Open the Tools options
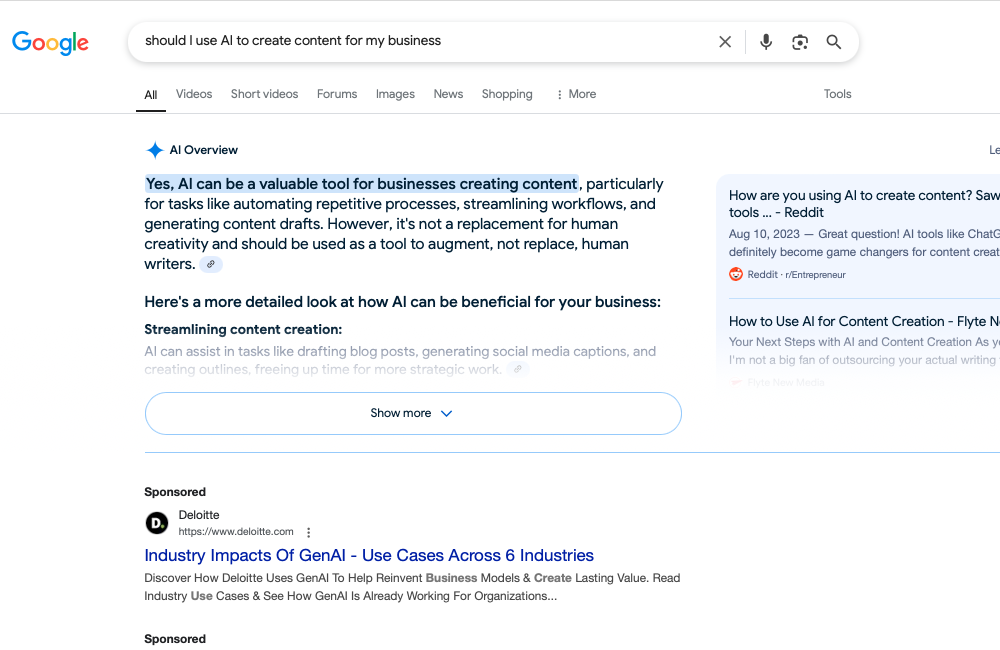The width and height of the screenshot is (1000, 650). (837, 94)
